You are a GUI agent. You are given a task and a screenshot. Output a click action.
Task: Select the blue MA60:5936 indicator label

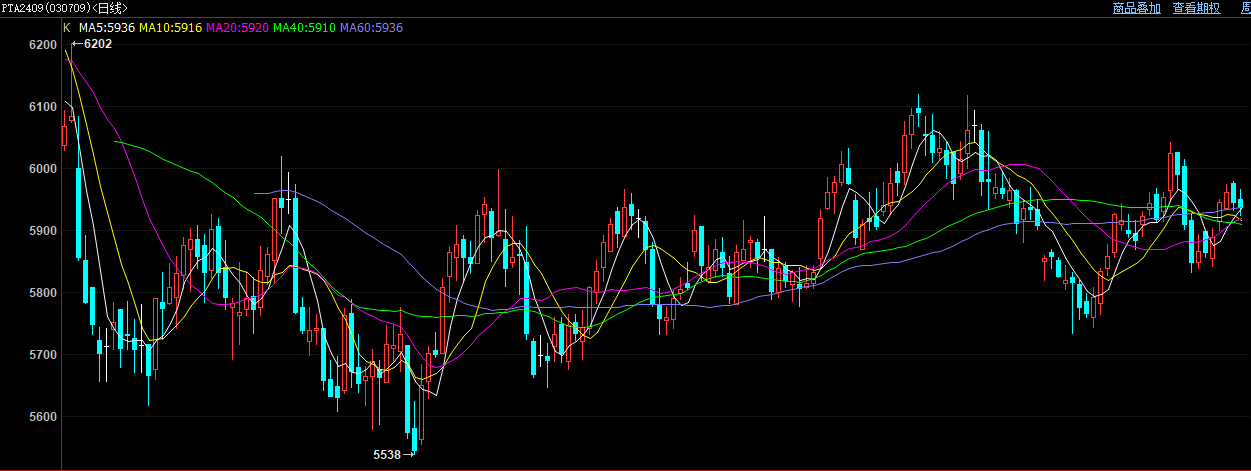point(371,28)
